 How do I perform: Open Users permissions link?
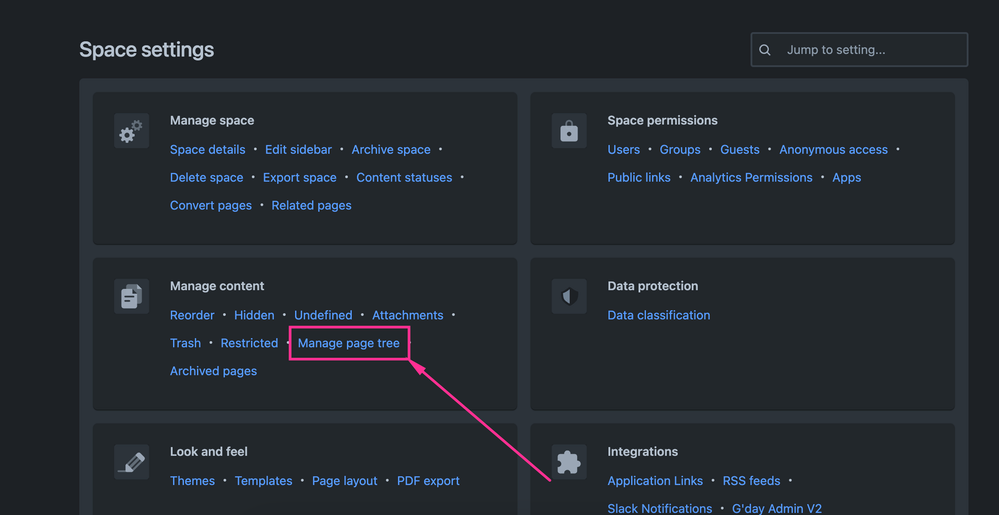click(624, 150)
